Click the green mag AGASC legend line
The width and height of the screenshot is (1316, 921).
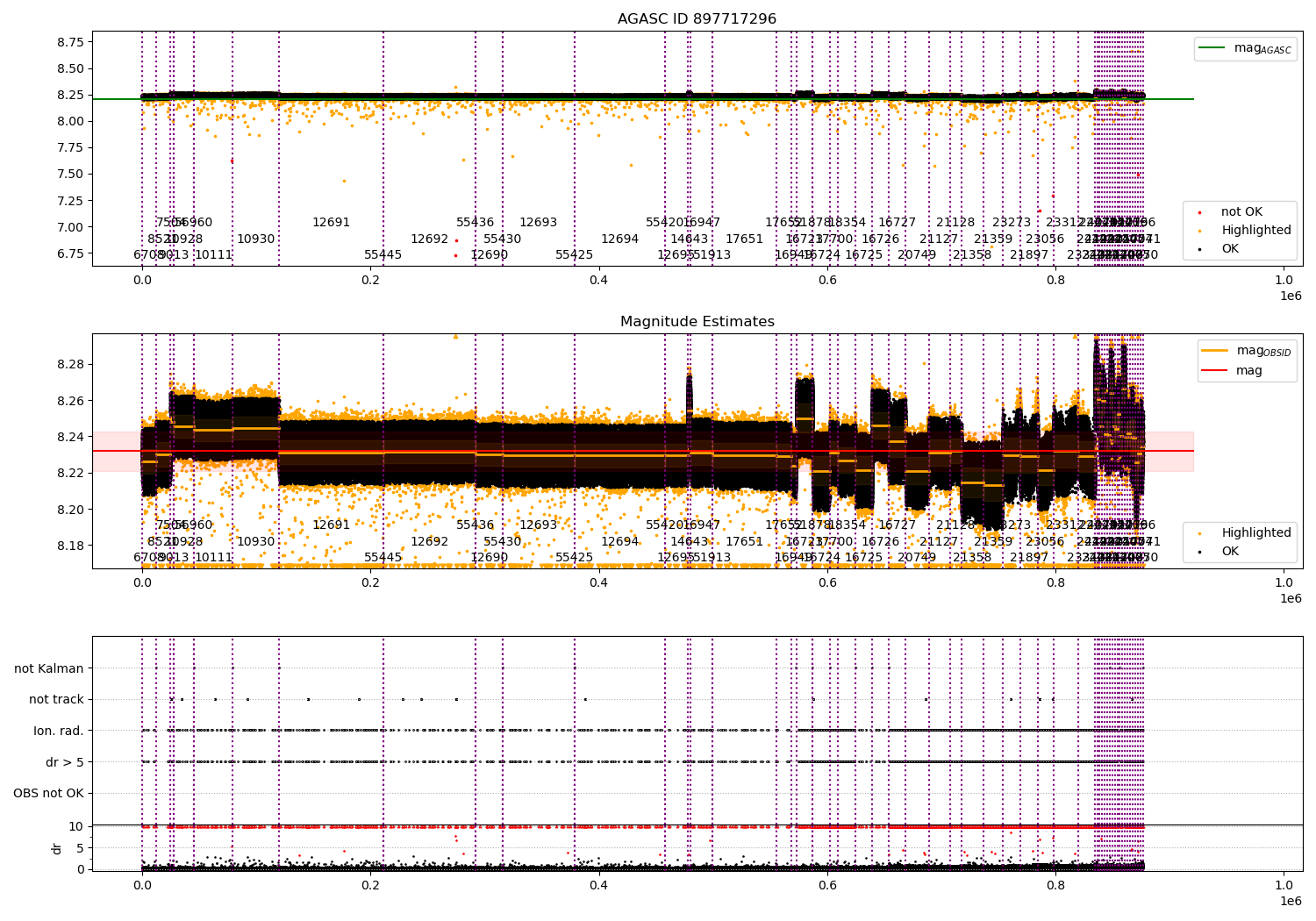click(x=1212, y=48)
